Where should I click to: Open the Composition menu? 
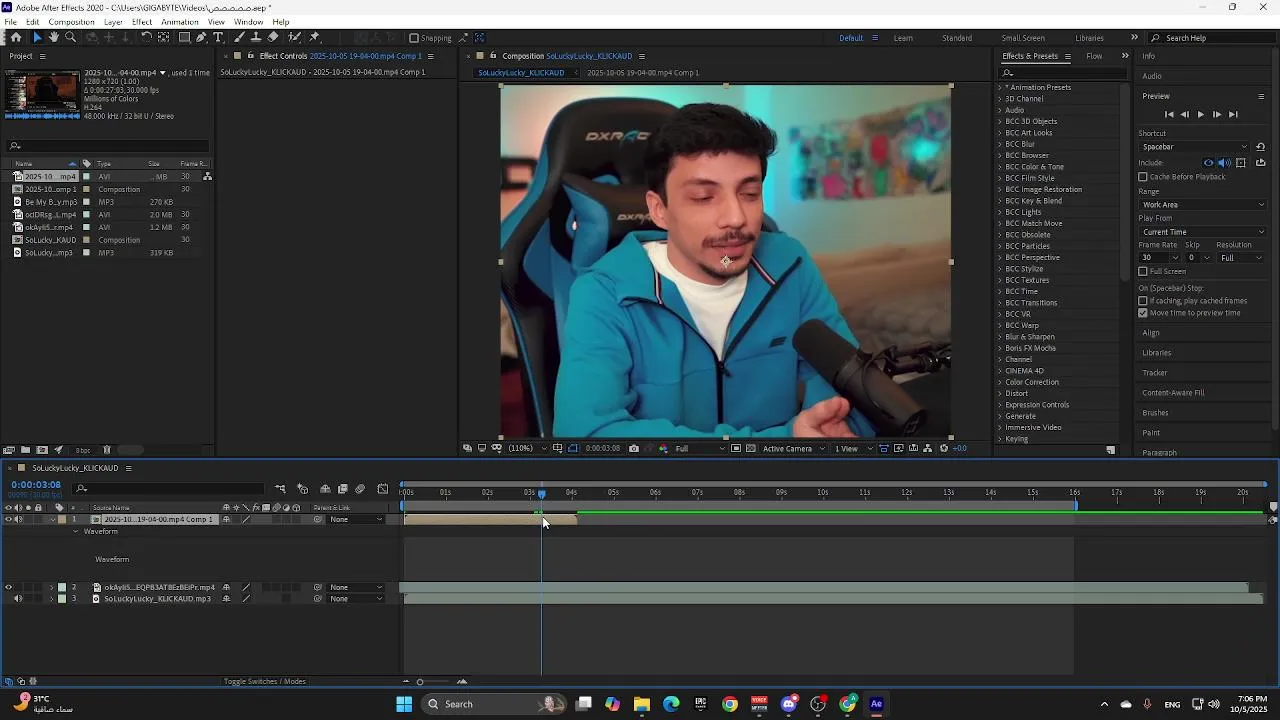71,22
